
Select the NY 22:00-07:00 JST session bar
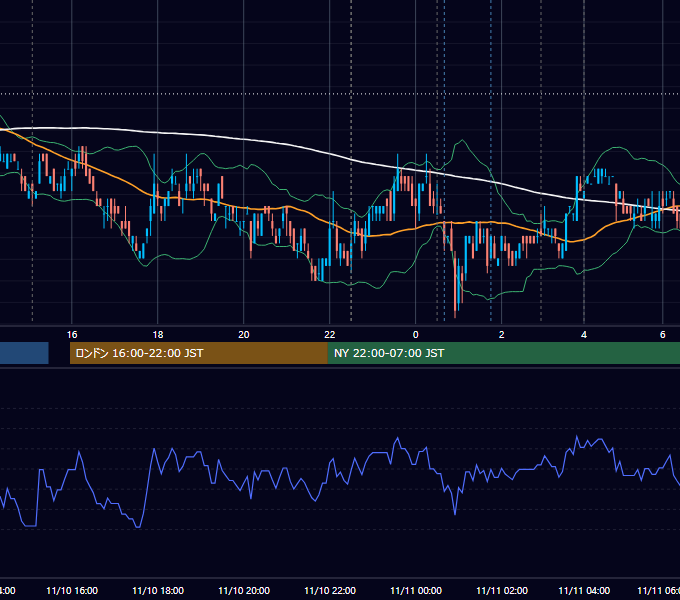coord(503,353)
